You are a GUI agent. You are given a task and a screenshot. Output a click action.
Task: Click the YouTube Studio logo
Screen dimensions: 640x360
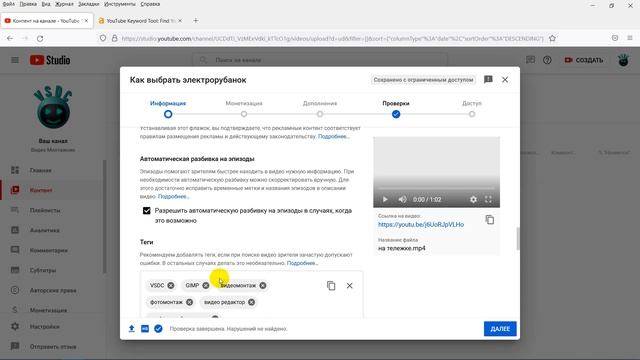point(50,60)
